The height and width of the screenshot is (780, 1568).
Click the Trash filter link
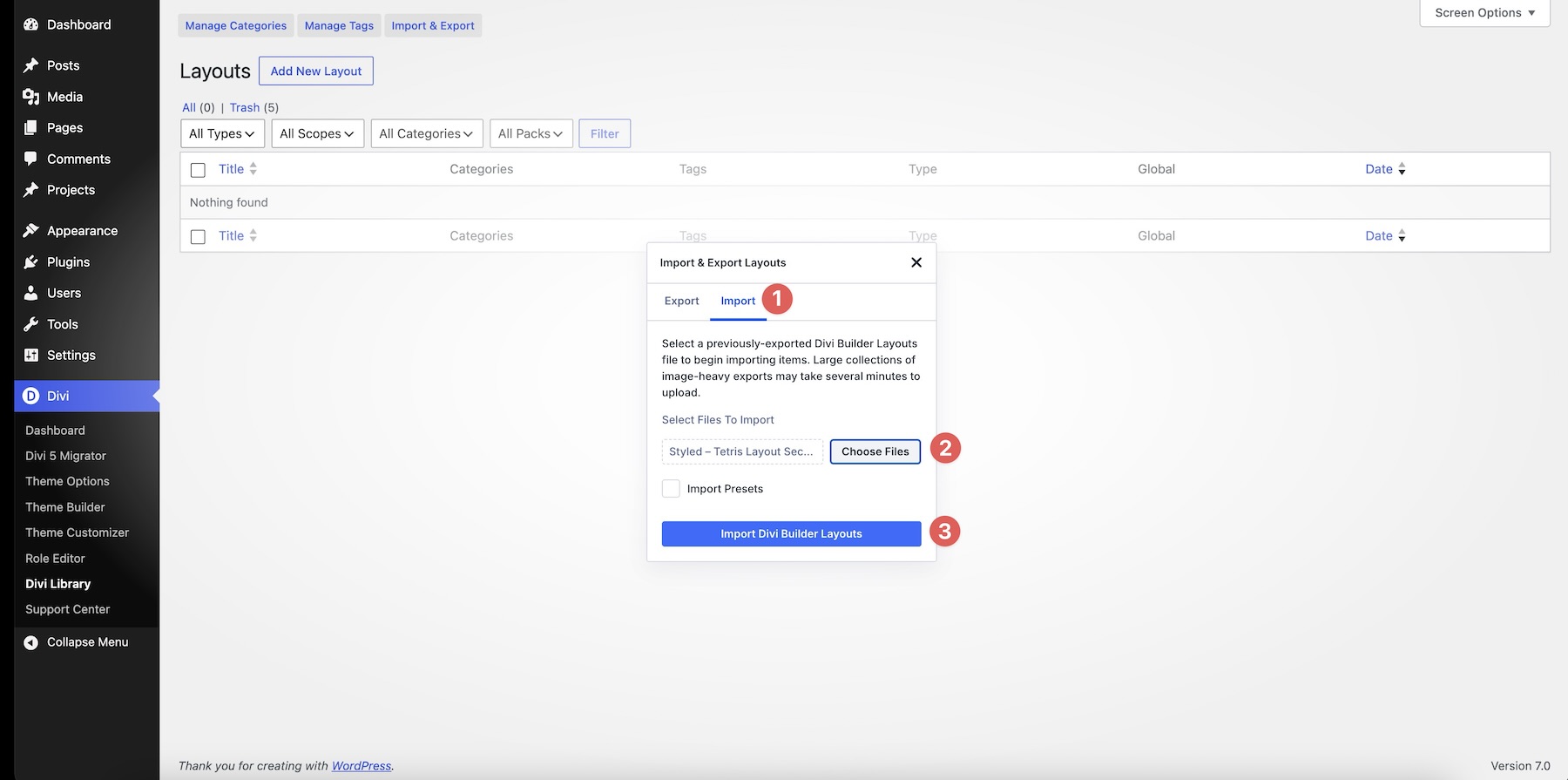tap(245, 107)
